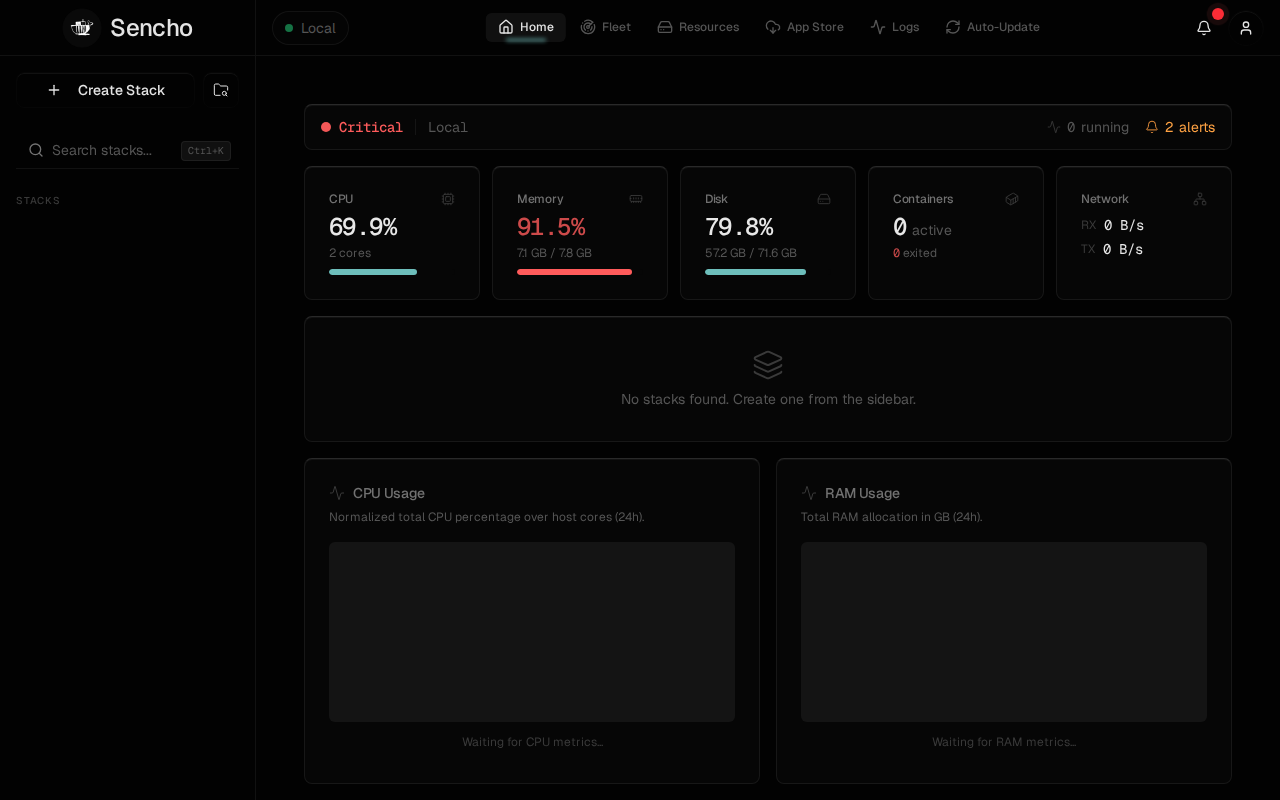The image size is (1280, 800).
Task: Click the red Memory usage bar
Action: [x=574, y=272]
